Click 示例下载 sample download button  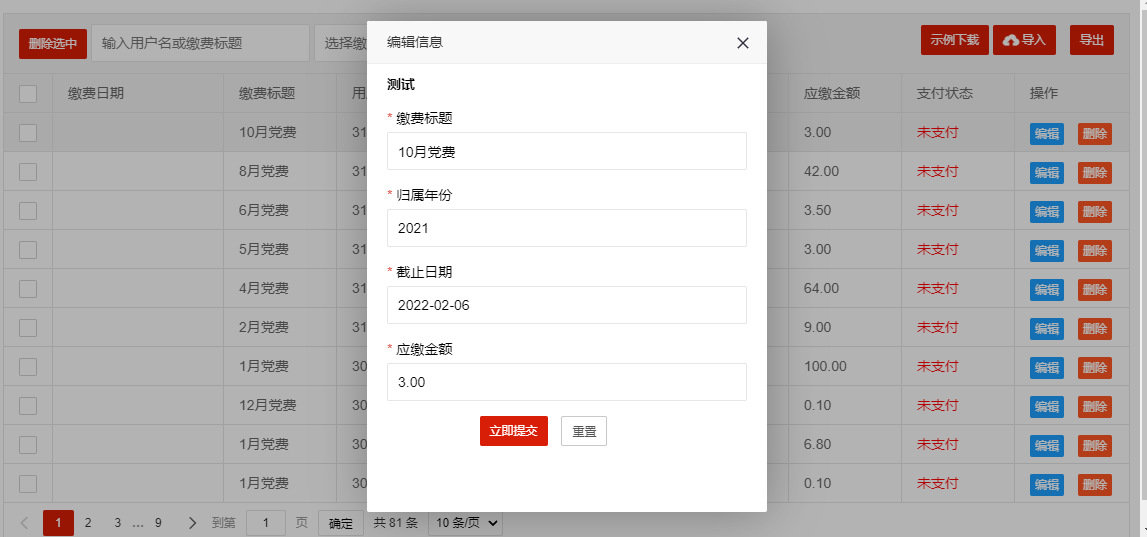pyautogui.click(x=954, y=40)
